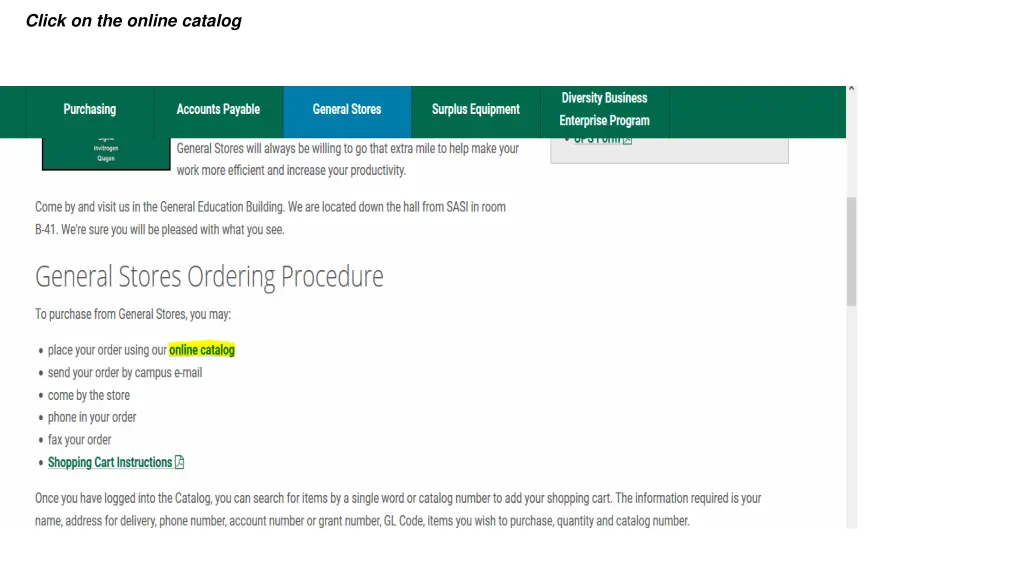Screen dimensions: 1024x576
Task: Click the vertical scrollbar thumb
Action: coord(851,251)
